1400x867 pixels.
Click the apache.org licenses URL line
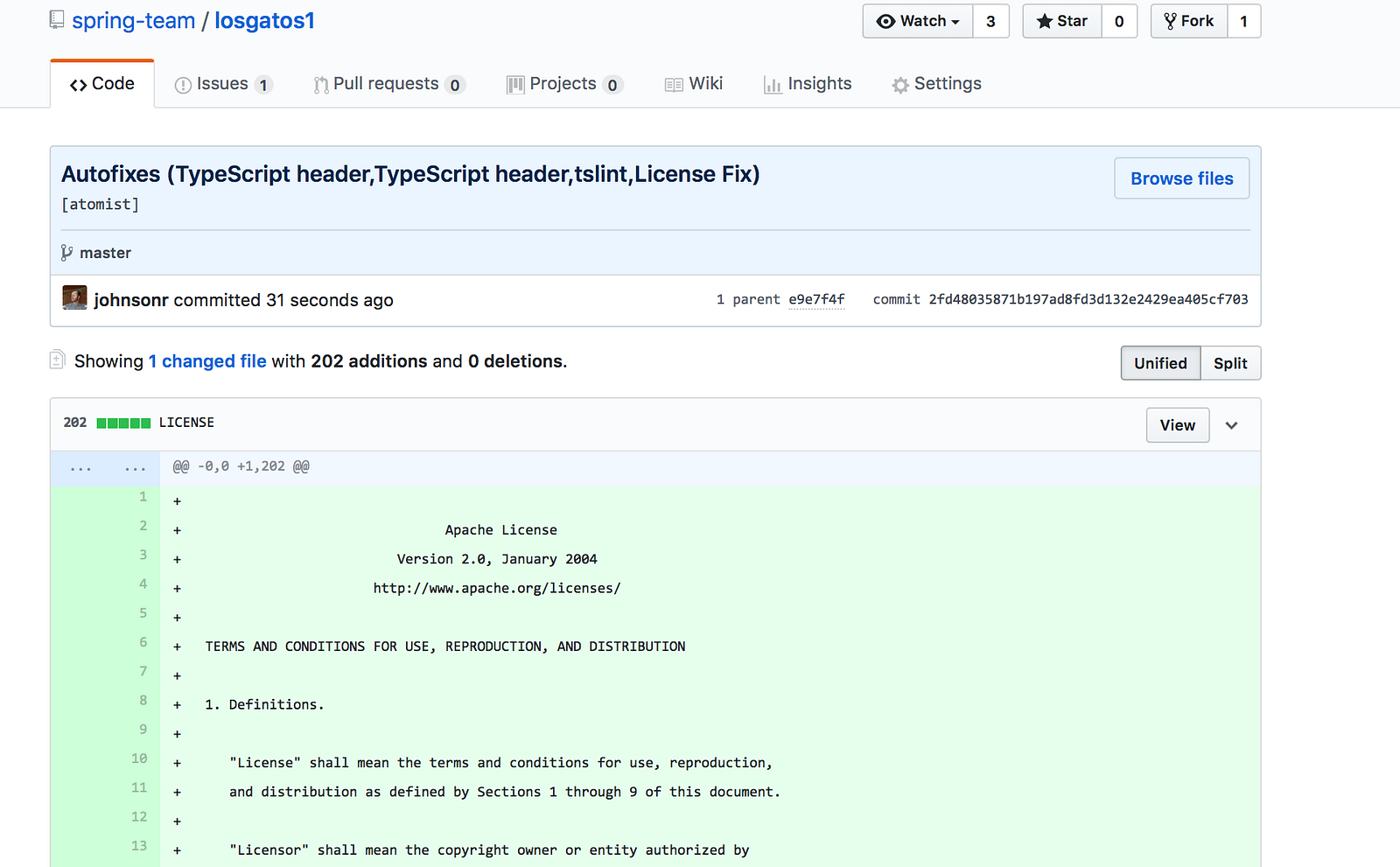coord(497,588)
